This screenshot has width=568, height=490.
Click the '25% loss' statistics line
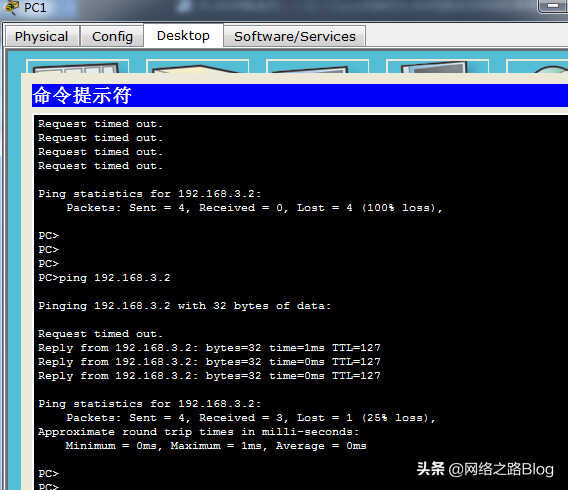click(x=251, y=418)
